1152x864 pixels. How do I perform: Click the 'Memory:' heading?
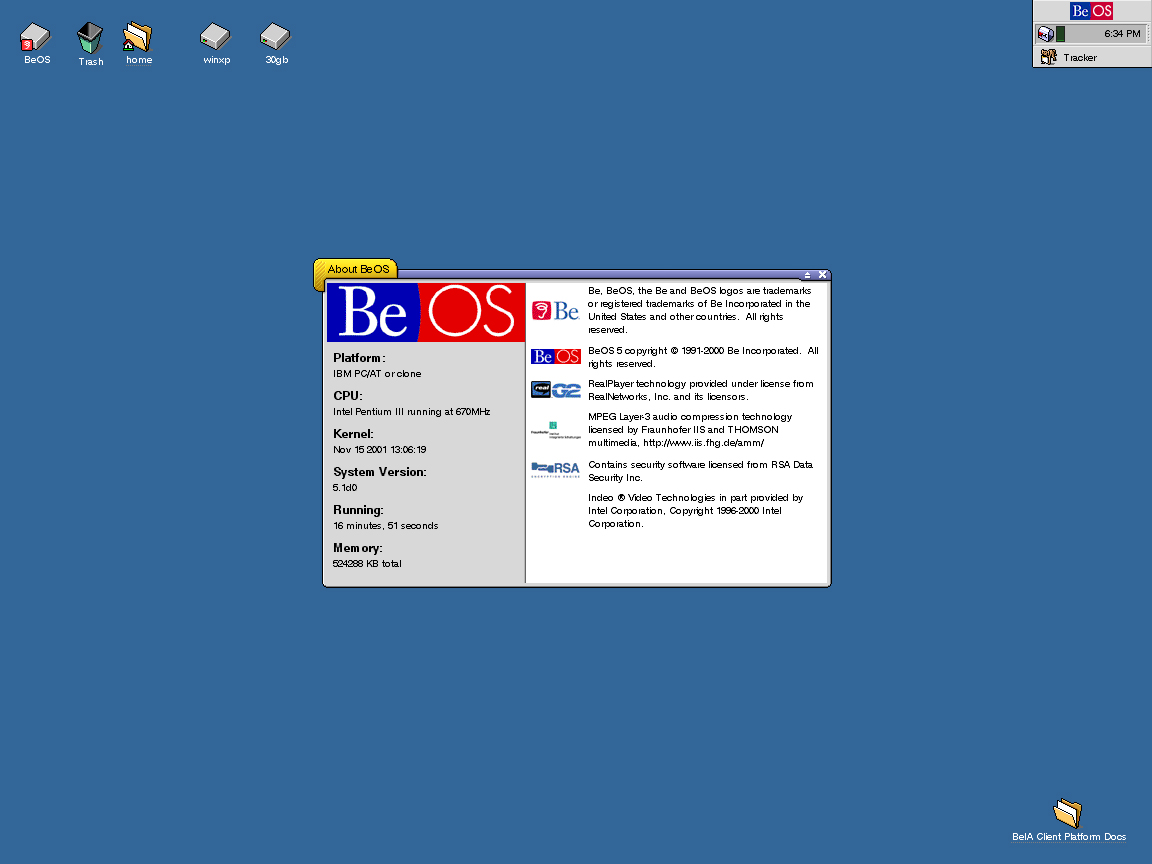click(358, 548)
